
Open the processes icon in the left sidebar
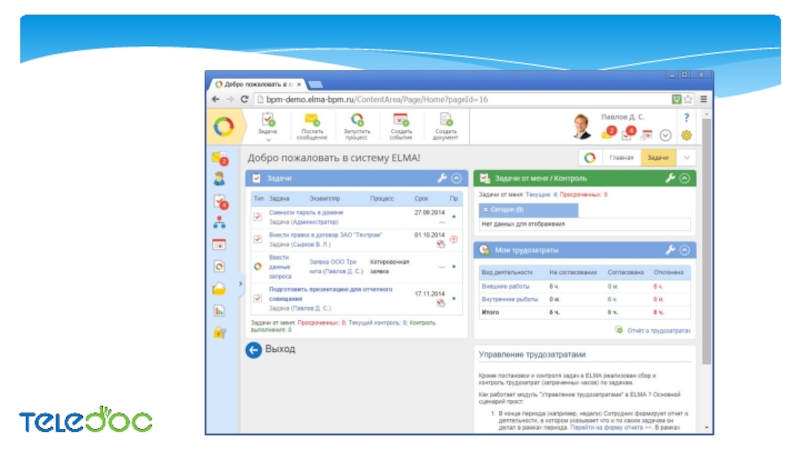click(x=219, y=266)
